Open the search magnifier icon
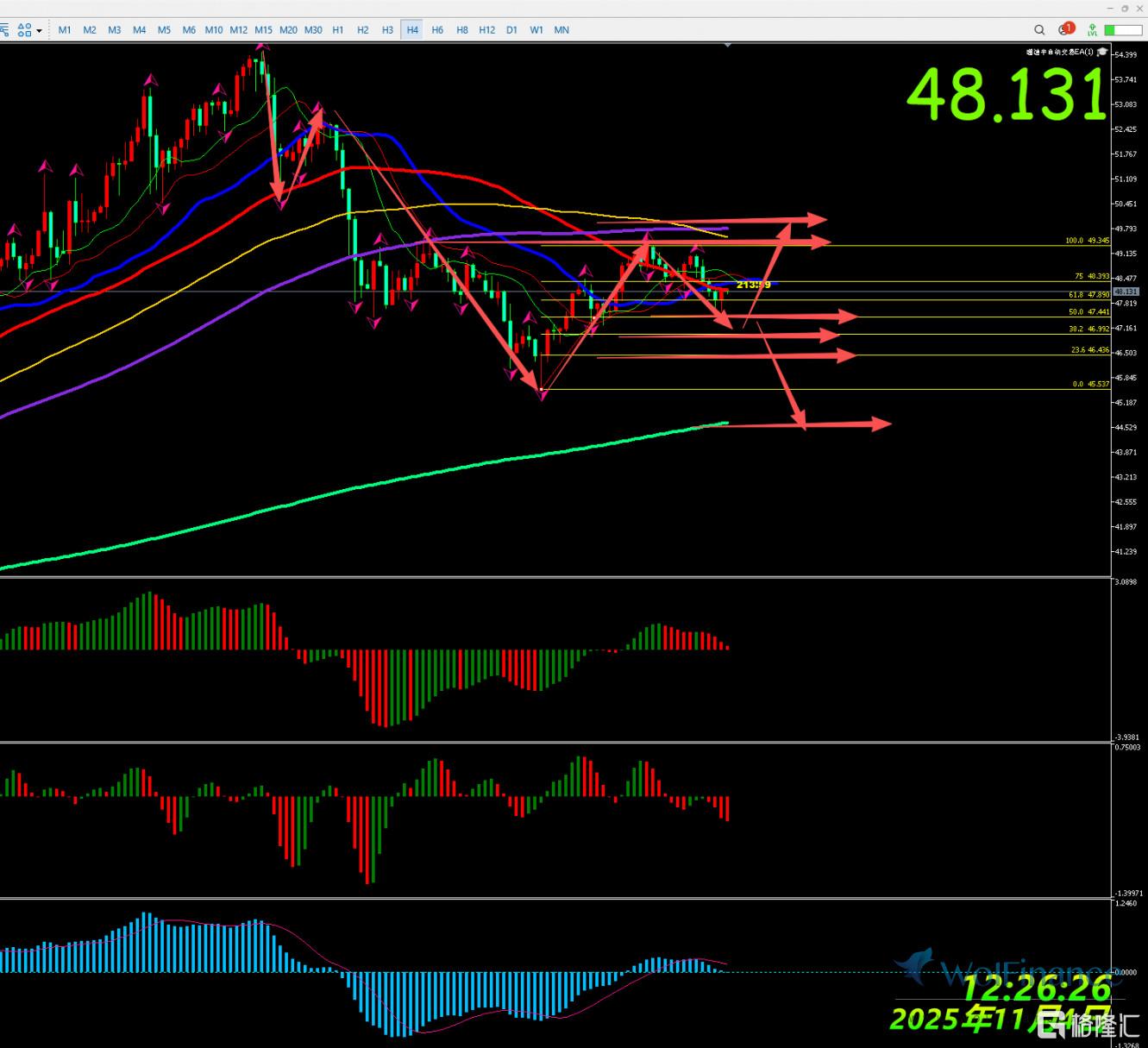This screenshot has width=1148, height=1048. tap(1039, 30)
